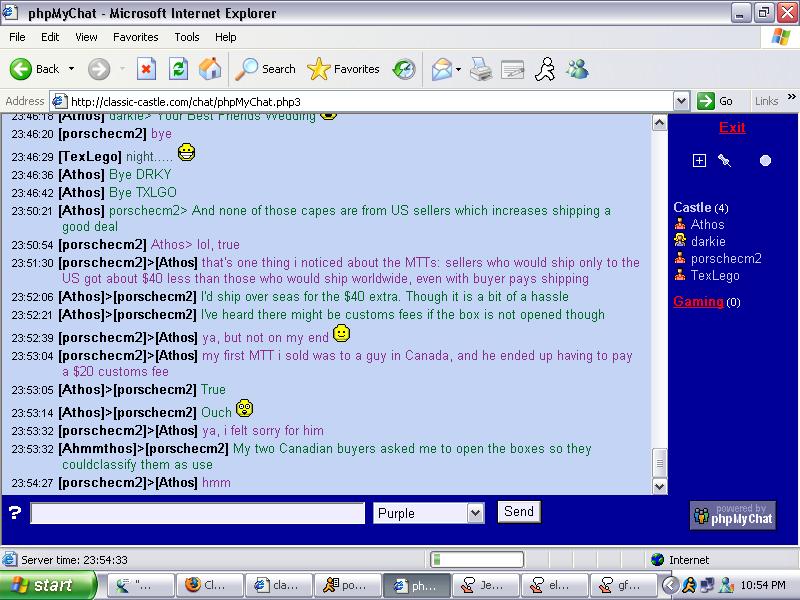This screenshot has height=600, width=800.
Task: Select the Athos username in user list
Action: click(x=708, y=224)
